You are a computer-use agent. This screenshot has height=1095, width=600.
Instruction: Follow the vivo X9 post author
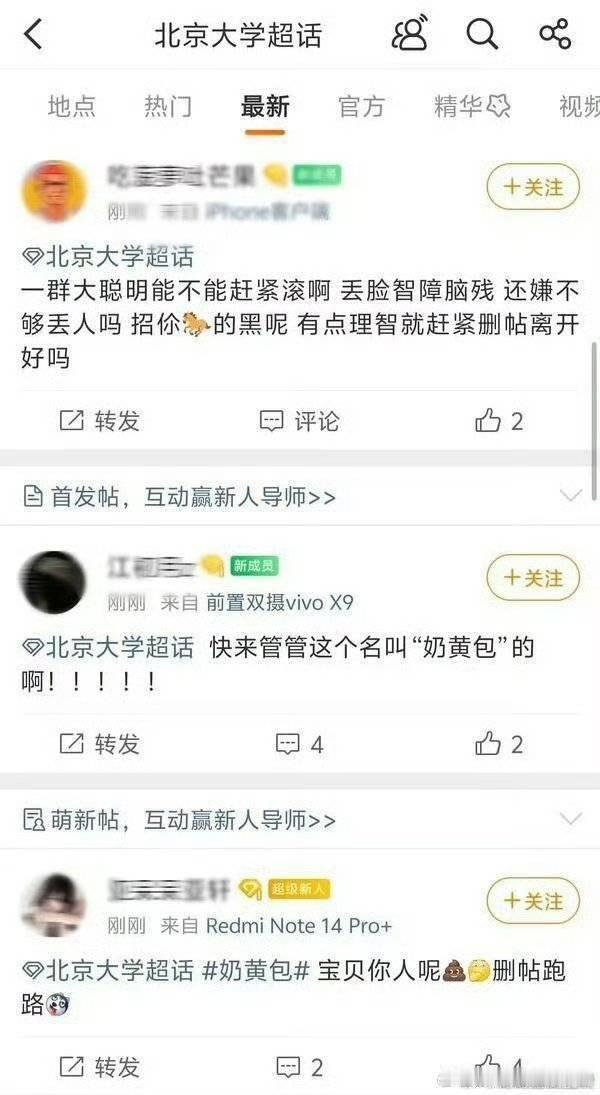(x=533, y=578)
